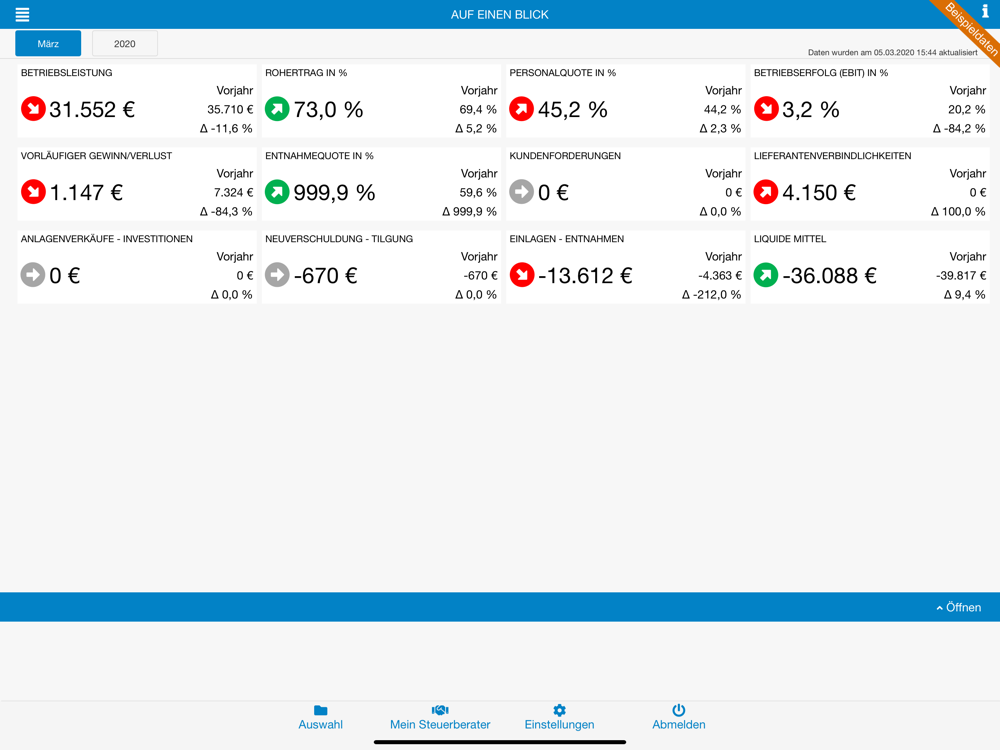Click Abmelden power icon to log out
1000x750 pixels.
(679, 710)
